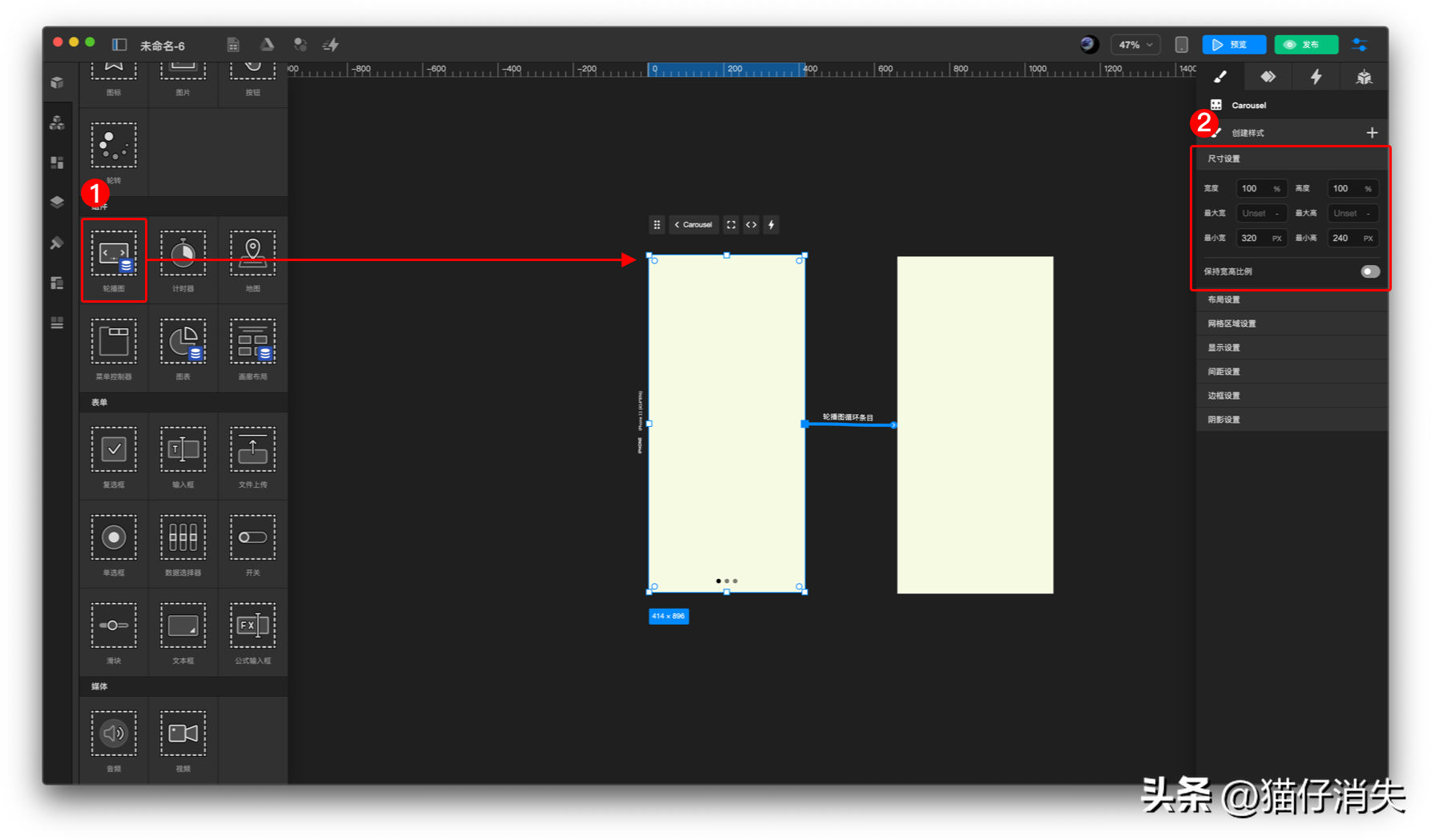Pick the 滑块 slider component

(x=114, y=632)
